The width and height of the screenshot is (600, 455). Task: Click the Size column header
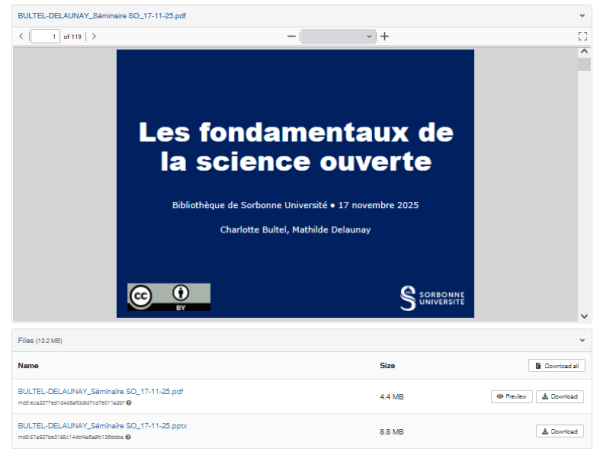[387, 365]
